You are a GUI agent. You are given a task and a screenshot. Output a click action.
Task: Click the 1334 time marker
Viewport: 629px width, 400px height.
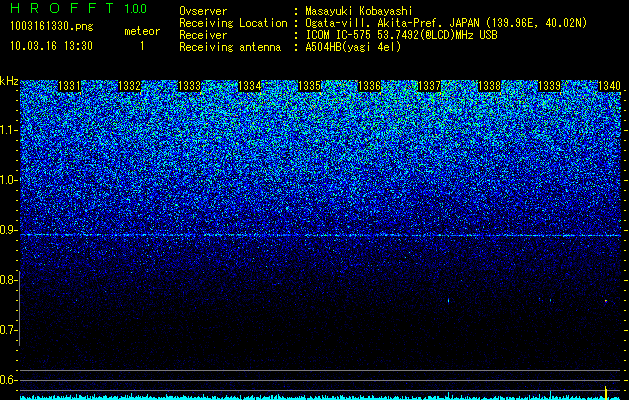click(x=250, y=86)
